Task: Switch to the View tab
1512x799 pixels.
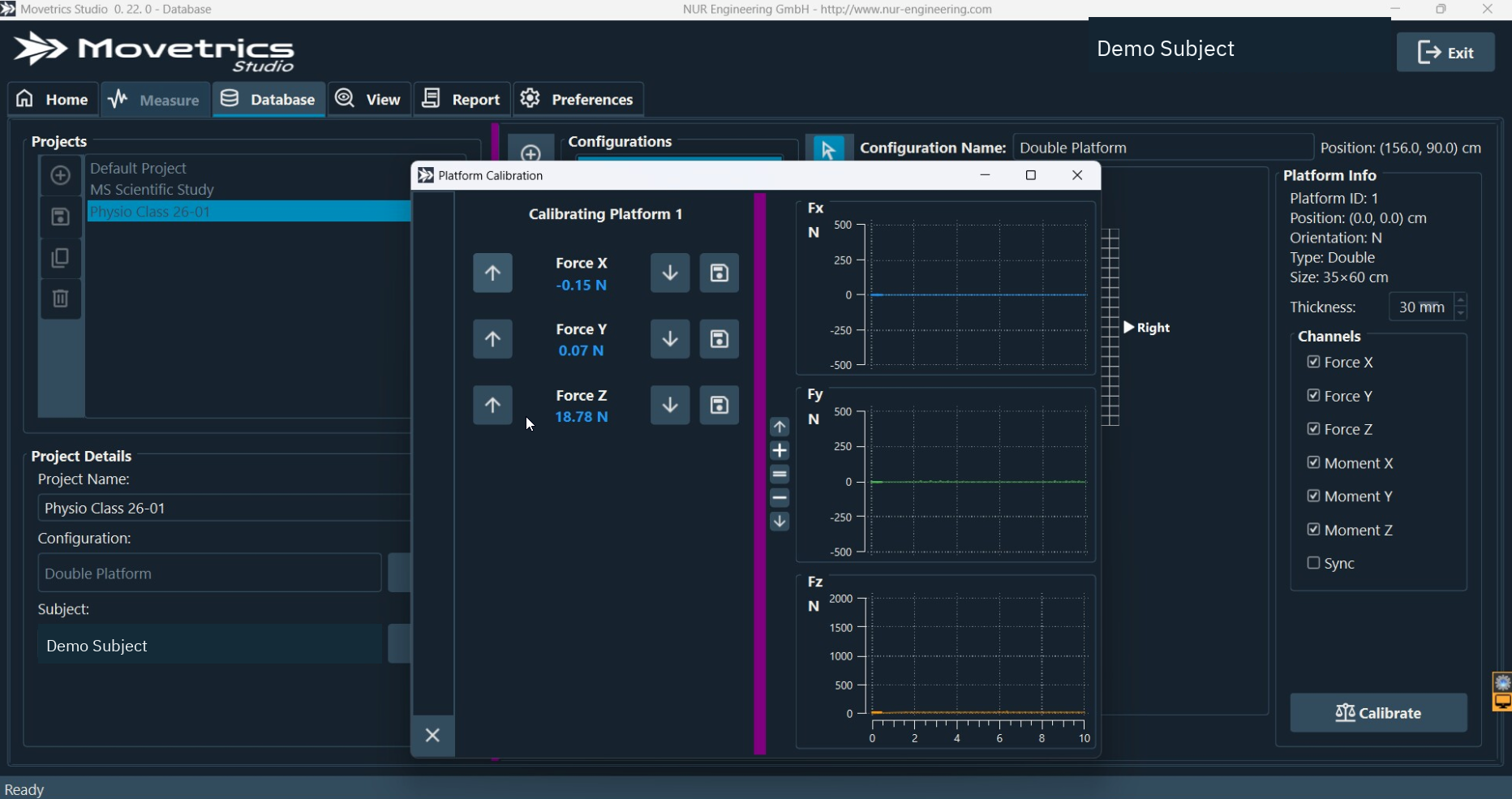Action: [369, 99]
